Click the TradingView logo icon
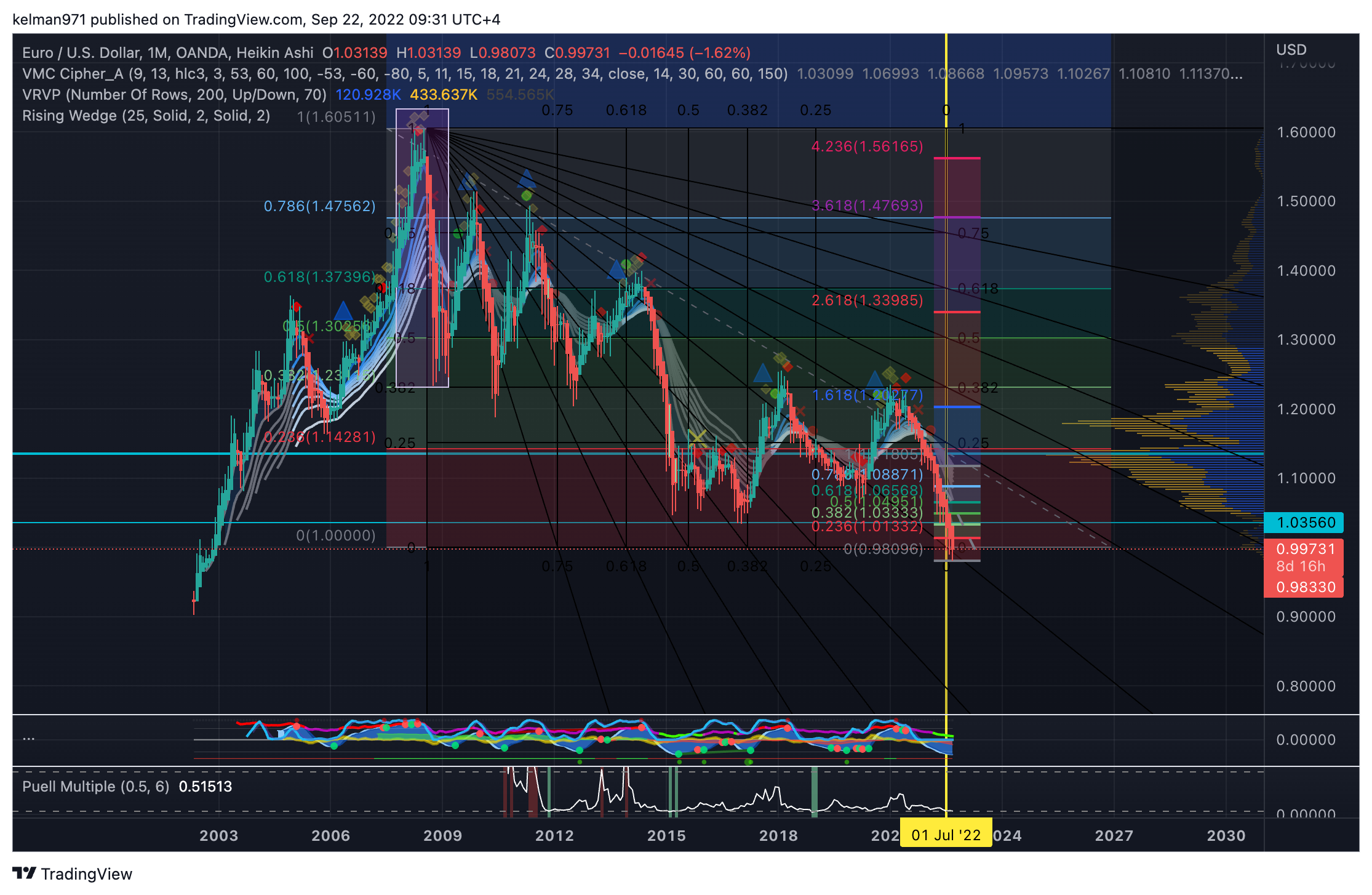 [x=24, y=873]
